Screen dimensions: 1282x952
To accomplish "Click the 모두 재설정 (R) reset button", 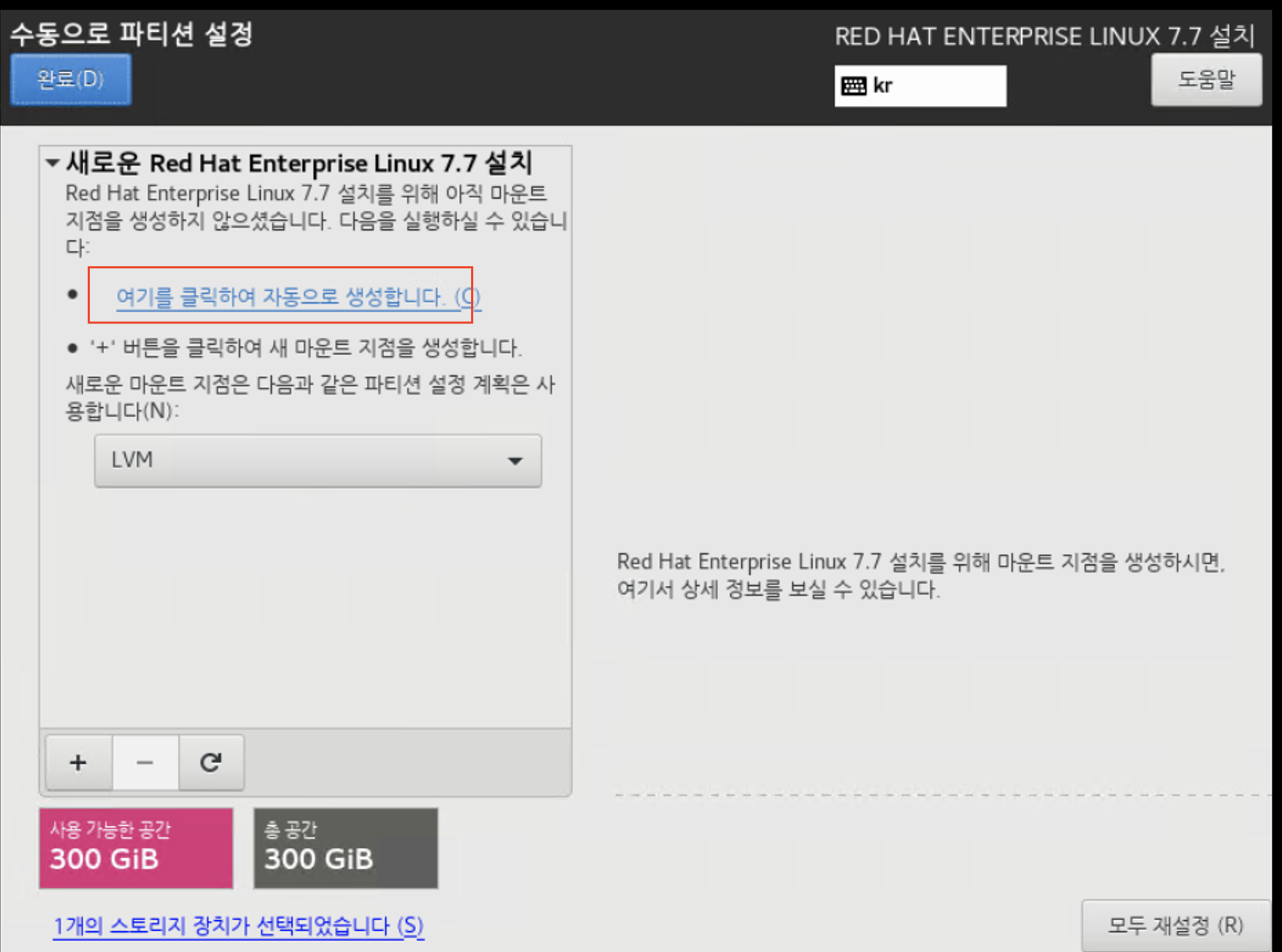I will point(1176,925).
